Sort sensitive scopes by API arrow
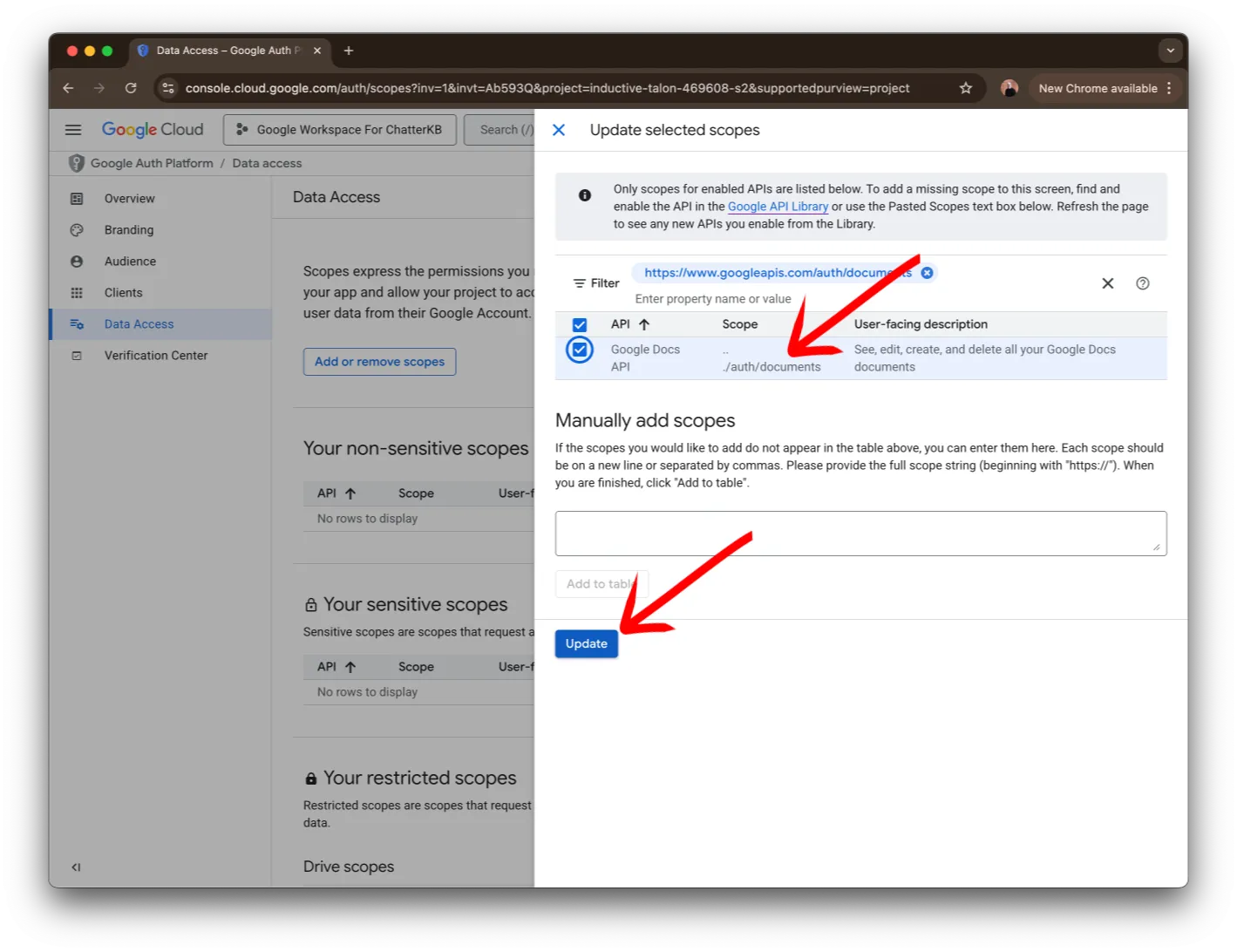Image resolution: width=1237 pixels, height=952 pixels. pyautogui.click(x=350, y=667)
